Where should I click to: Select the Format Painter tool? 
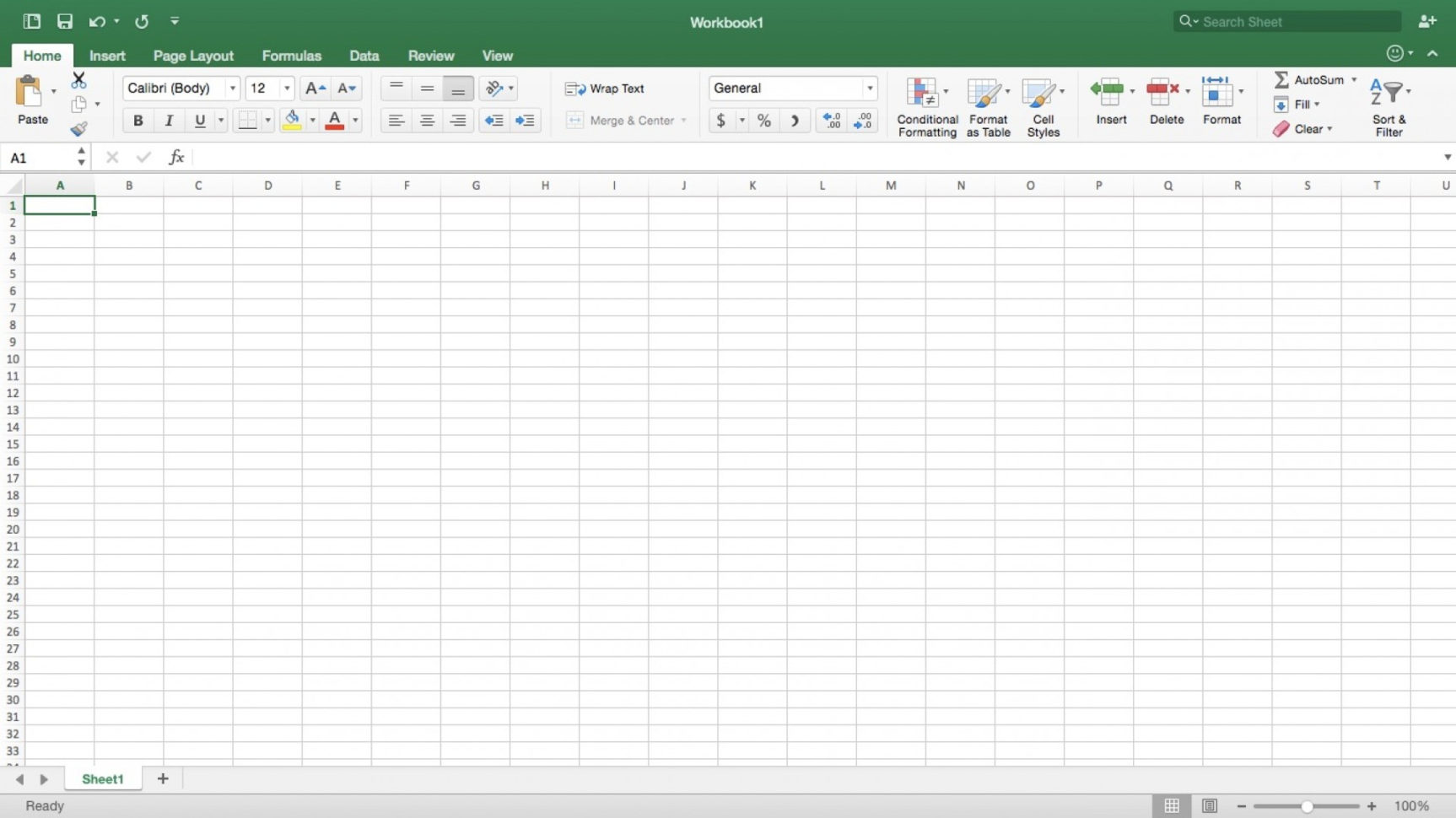tap(78, 128)
